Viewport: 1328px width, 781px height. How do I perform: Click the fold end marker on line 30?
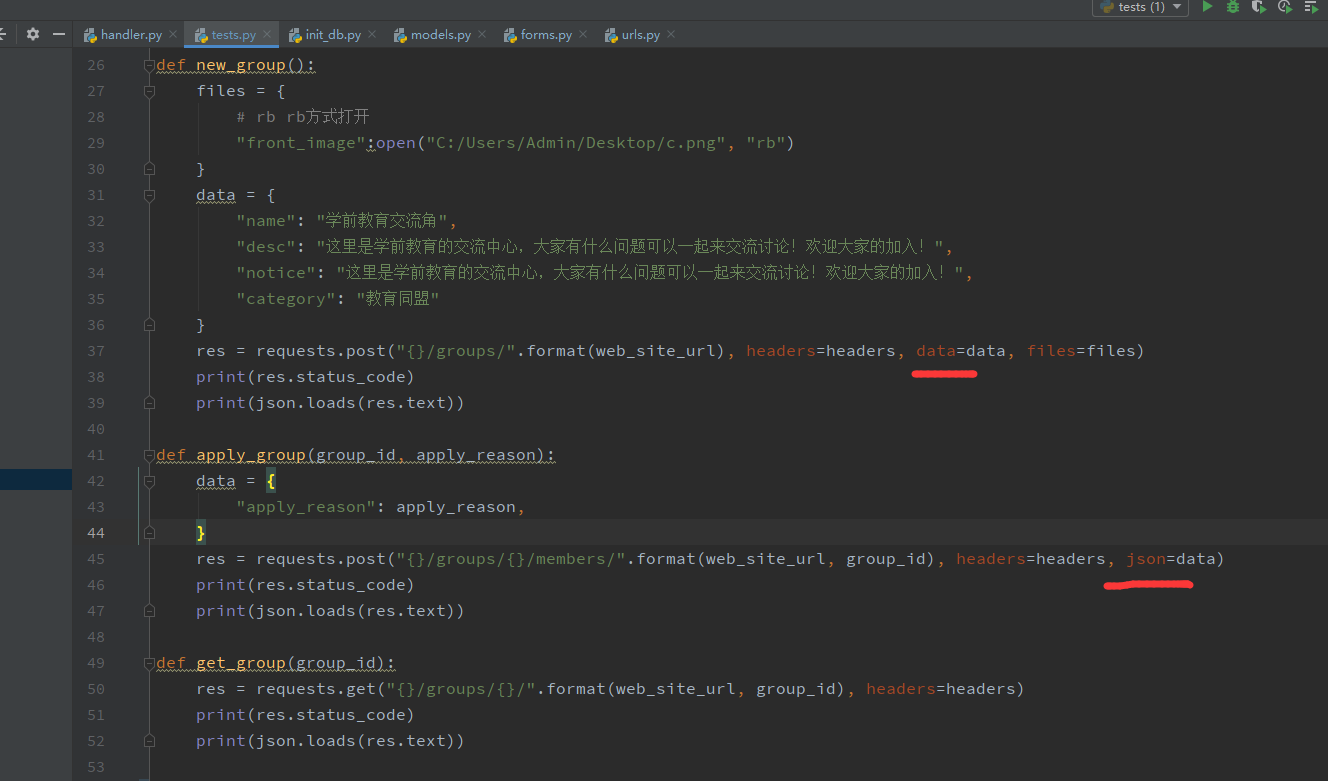[149, 169]
